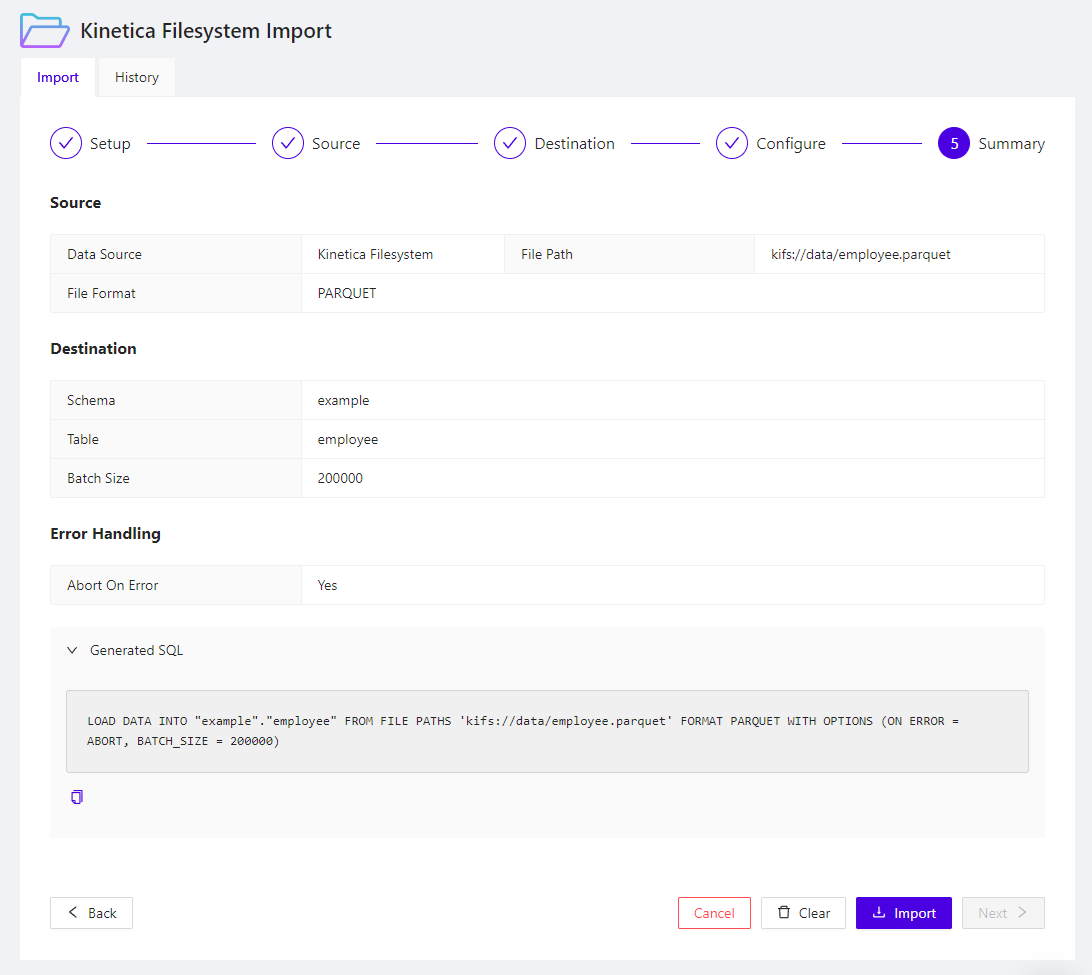This screenshot has height=975, width=1092.
Task: Click the File Path value cell
Action: (x=899, y=254)
